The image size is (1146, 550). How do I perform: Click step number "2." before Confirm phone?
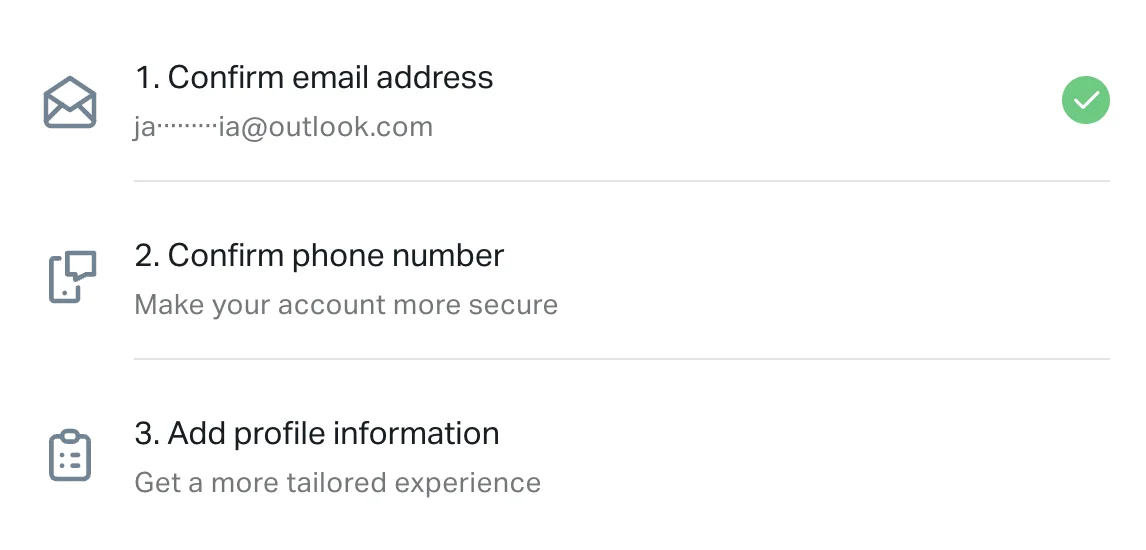pos(147,256)
